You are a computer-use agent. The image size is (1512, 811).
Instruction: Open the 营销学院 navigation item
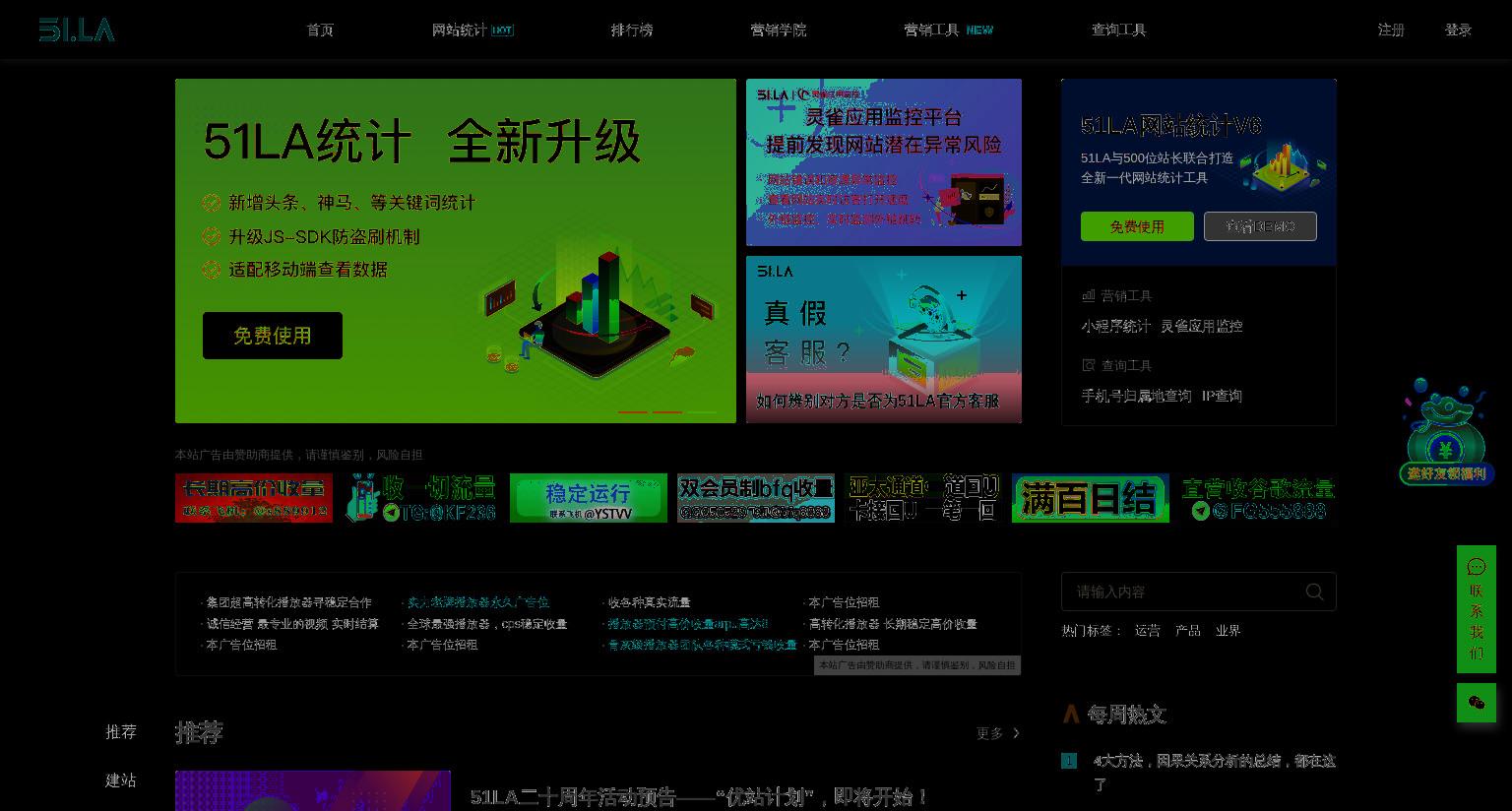coord(779,30)
